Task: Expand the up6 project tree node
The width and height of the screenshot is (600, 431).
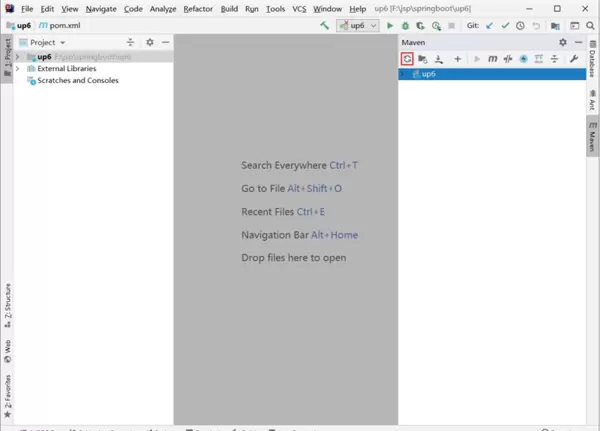Action: tap(17, 57)
